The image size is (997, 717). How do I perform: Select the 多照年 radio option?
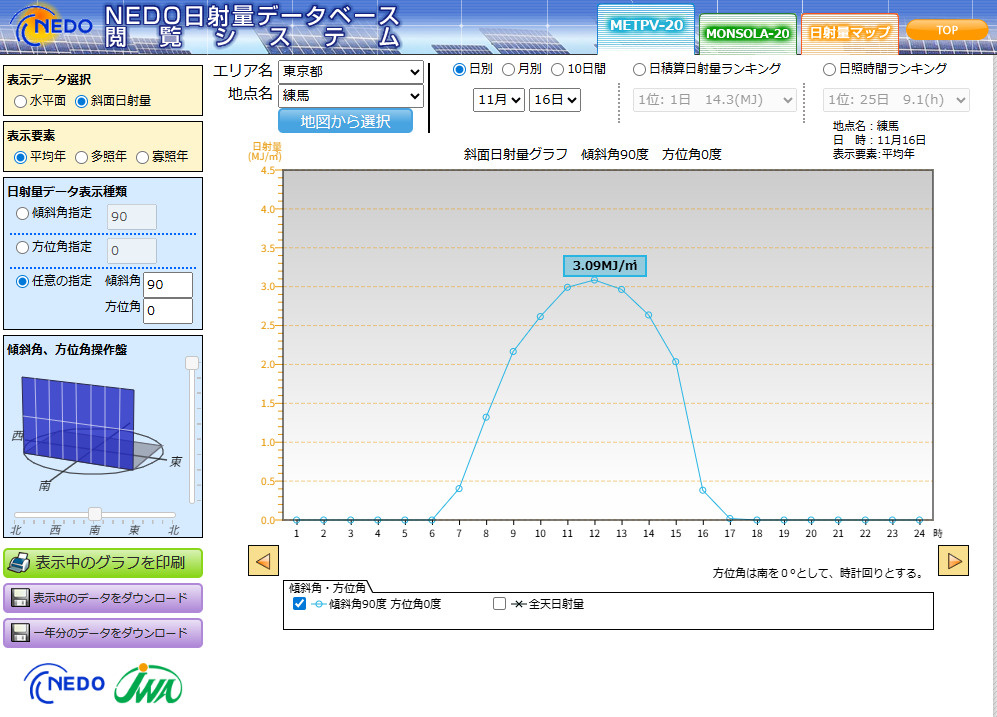[x=82, y=157]
